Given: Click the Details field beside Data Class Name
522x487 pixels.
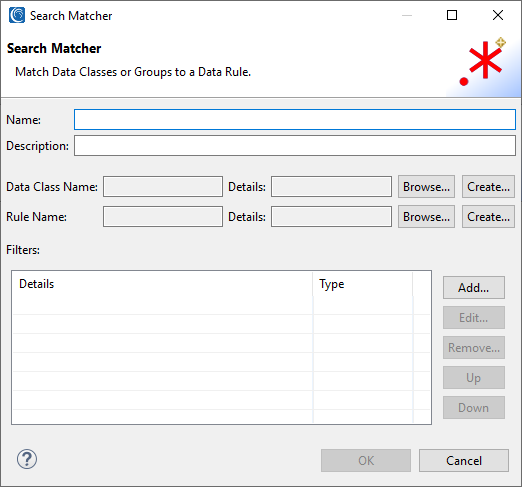Looking at the screenshot, I should tap(331, 187).
